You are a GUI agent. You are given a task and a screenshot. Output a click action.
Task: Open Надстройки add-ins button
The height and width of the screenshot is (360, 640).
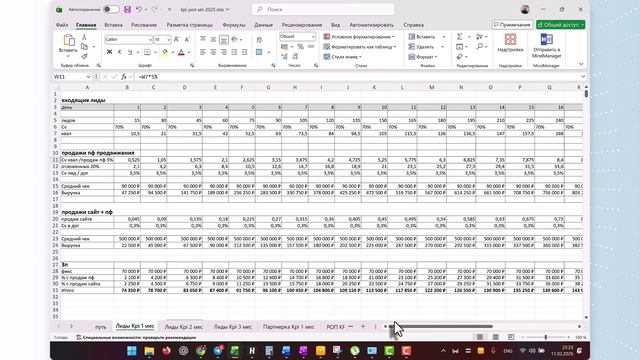(510, 43)
